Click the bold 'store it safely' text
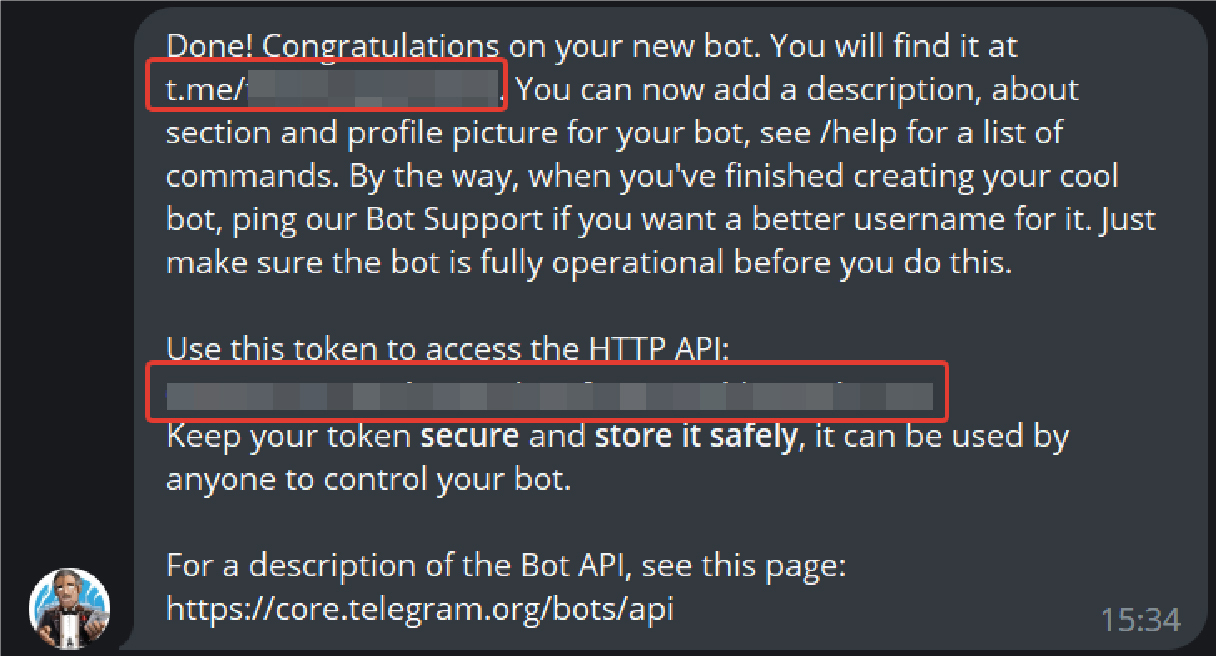Viewport: 1216px width, 657px height. point(697,436)
